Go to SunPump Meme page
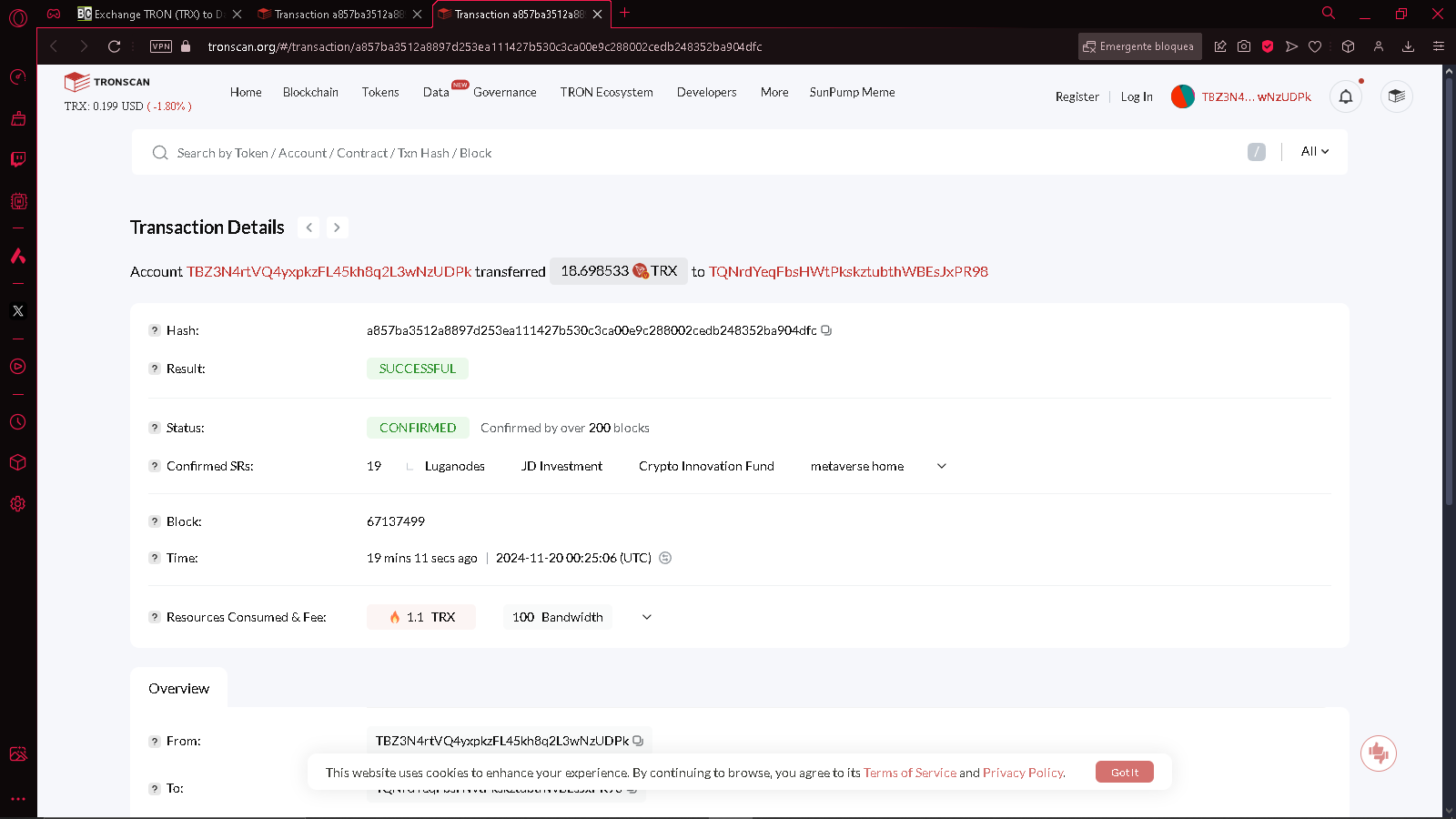The height and width of the screenshot is (819, 1456). (853, 92)
